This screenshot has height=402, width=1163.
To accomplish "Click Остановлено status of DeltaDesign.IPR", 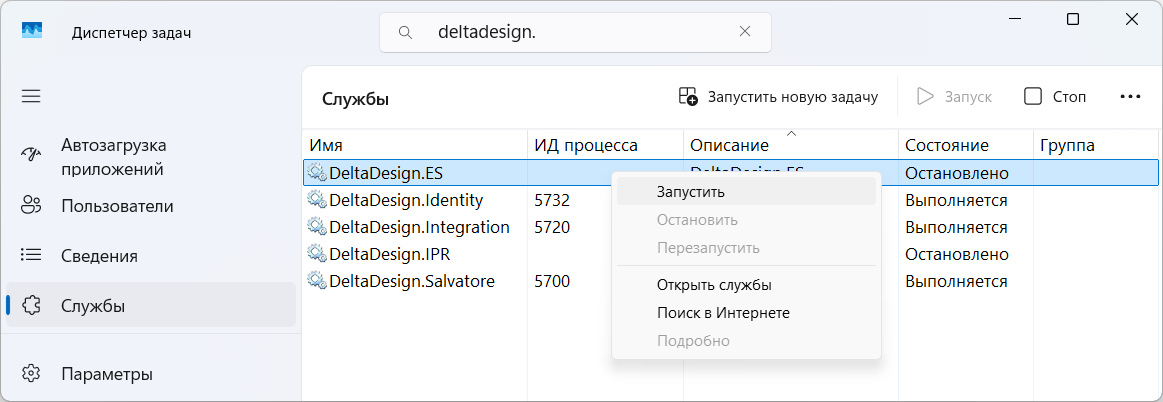I will click(957, 254).
